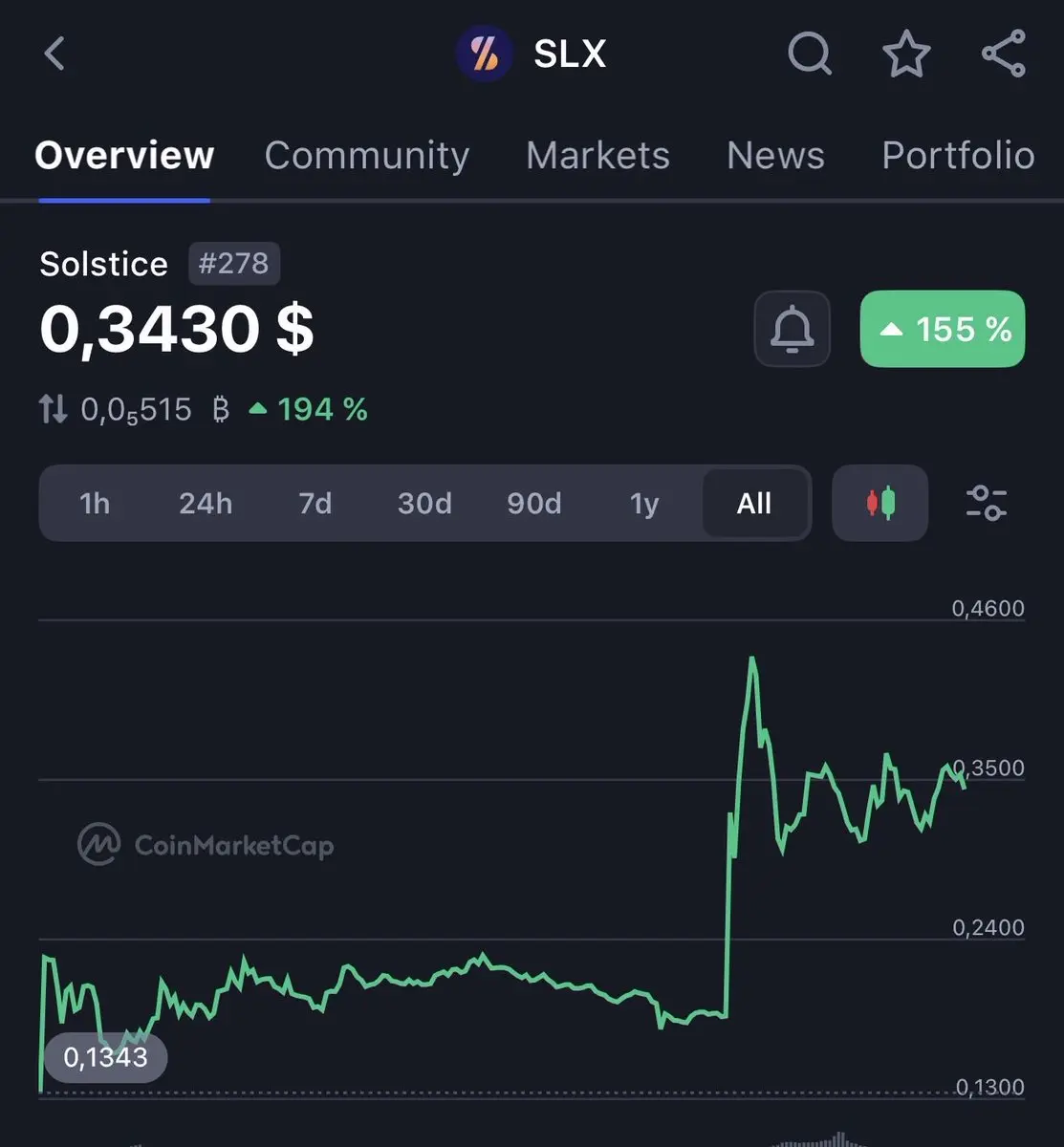
Task: Swap currency using the up-down arrows icon
Action: click(x=54, y=410)
